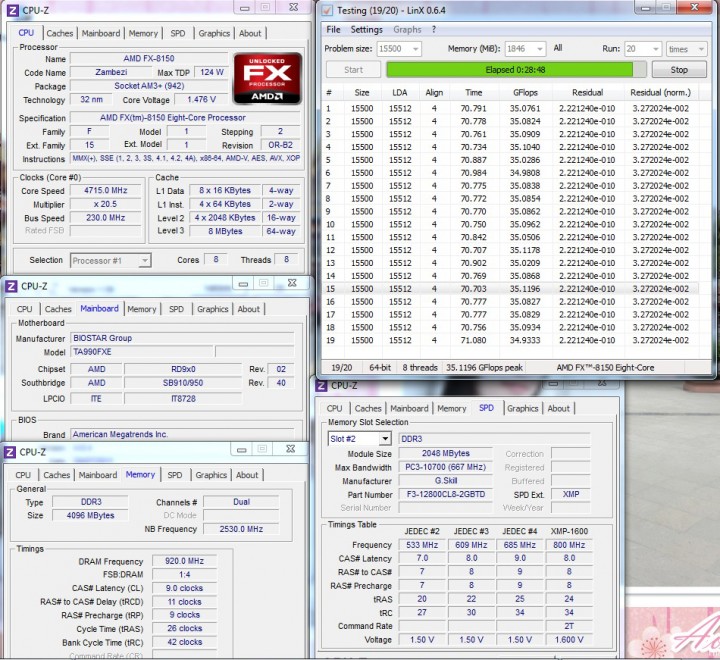Click the DRAM Frequency value 920.0 MHz
Image resolution: width=720 pixels, height=660 pixels.
tap(185, 561)
